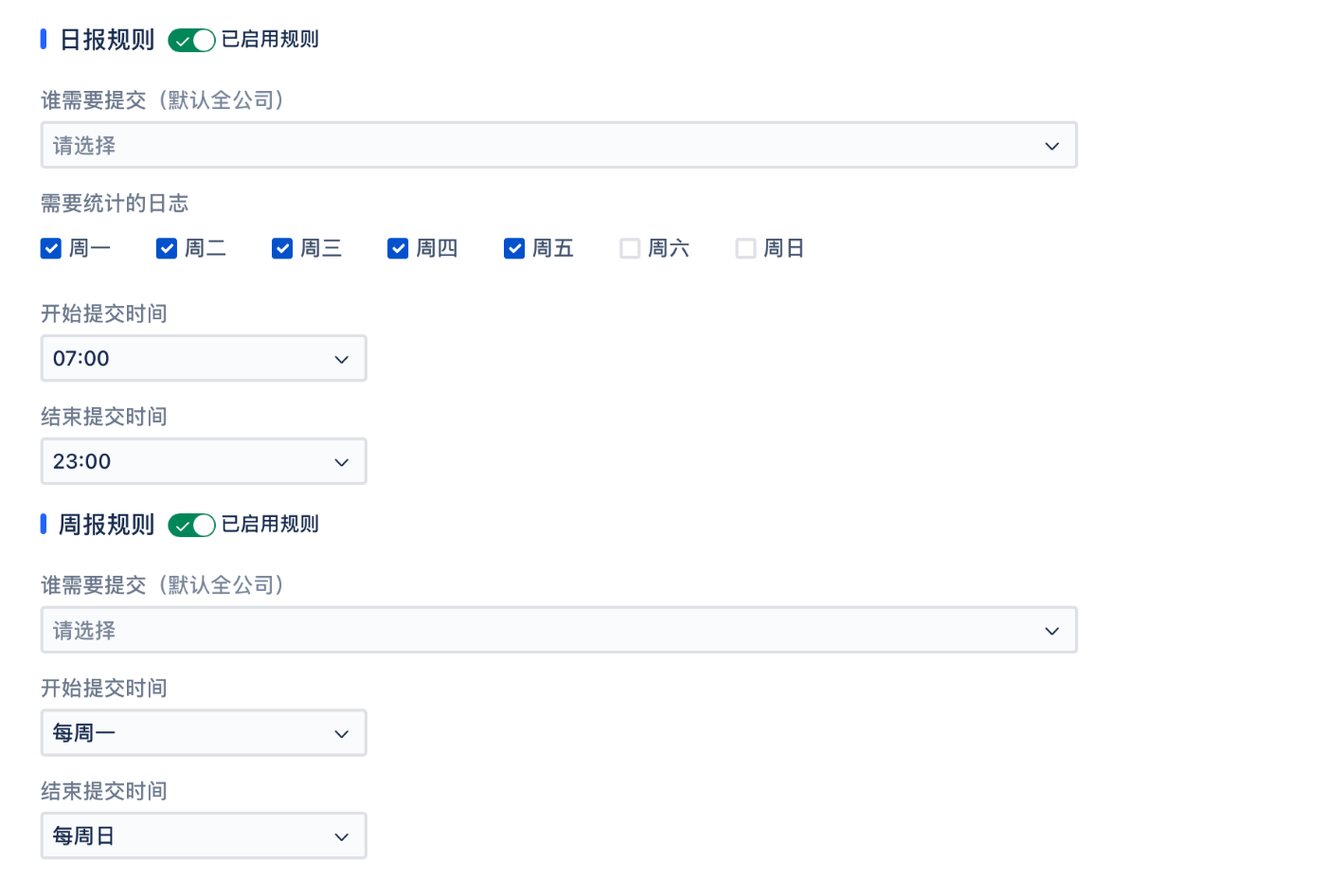Uncheck the 周三 checkbox
This screenshot has height=896, width=1326.
(282, 248)
